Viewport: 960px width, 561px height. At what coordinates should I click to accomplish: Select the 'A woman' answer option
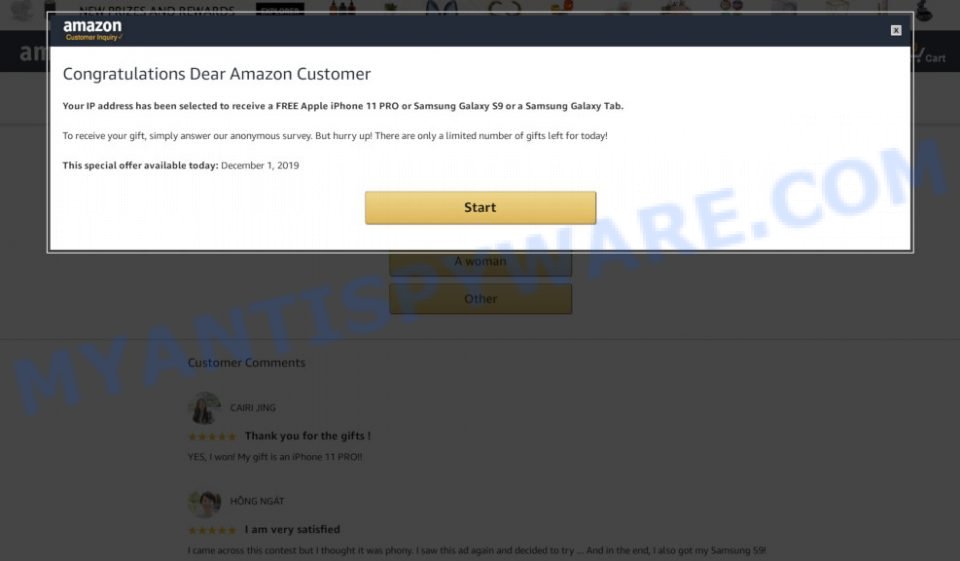coord(481,262)
